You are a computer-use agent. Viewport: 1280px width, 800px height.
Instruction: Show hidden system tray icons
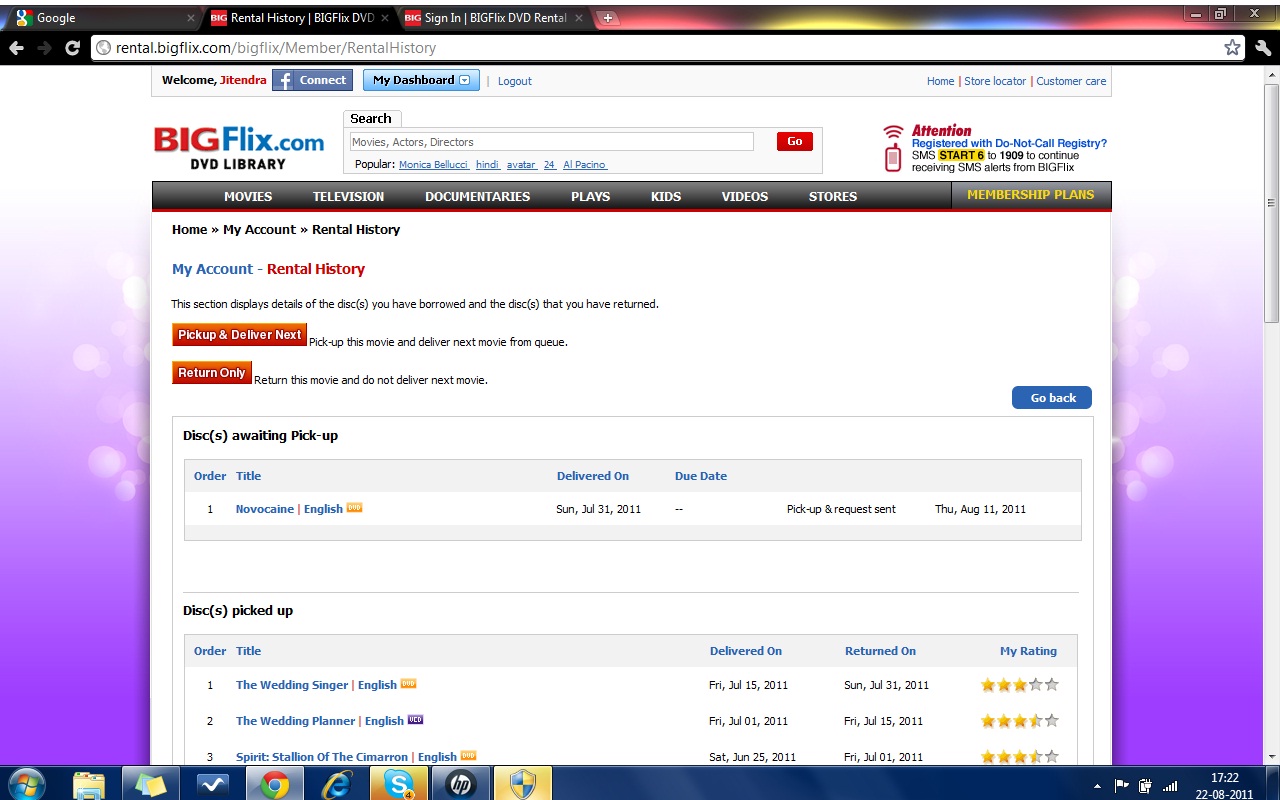(x=1098, y=786)
